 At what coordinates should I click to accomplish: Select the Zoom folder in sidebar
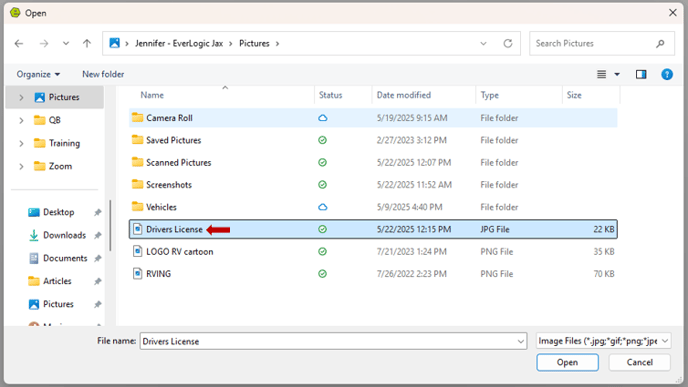(53, 166)
